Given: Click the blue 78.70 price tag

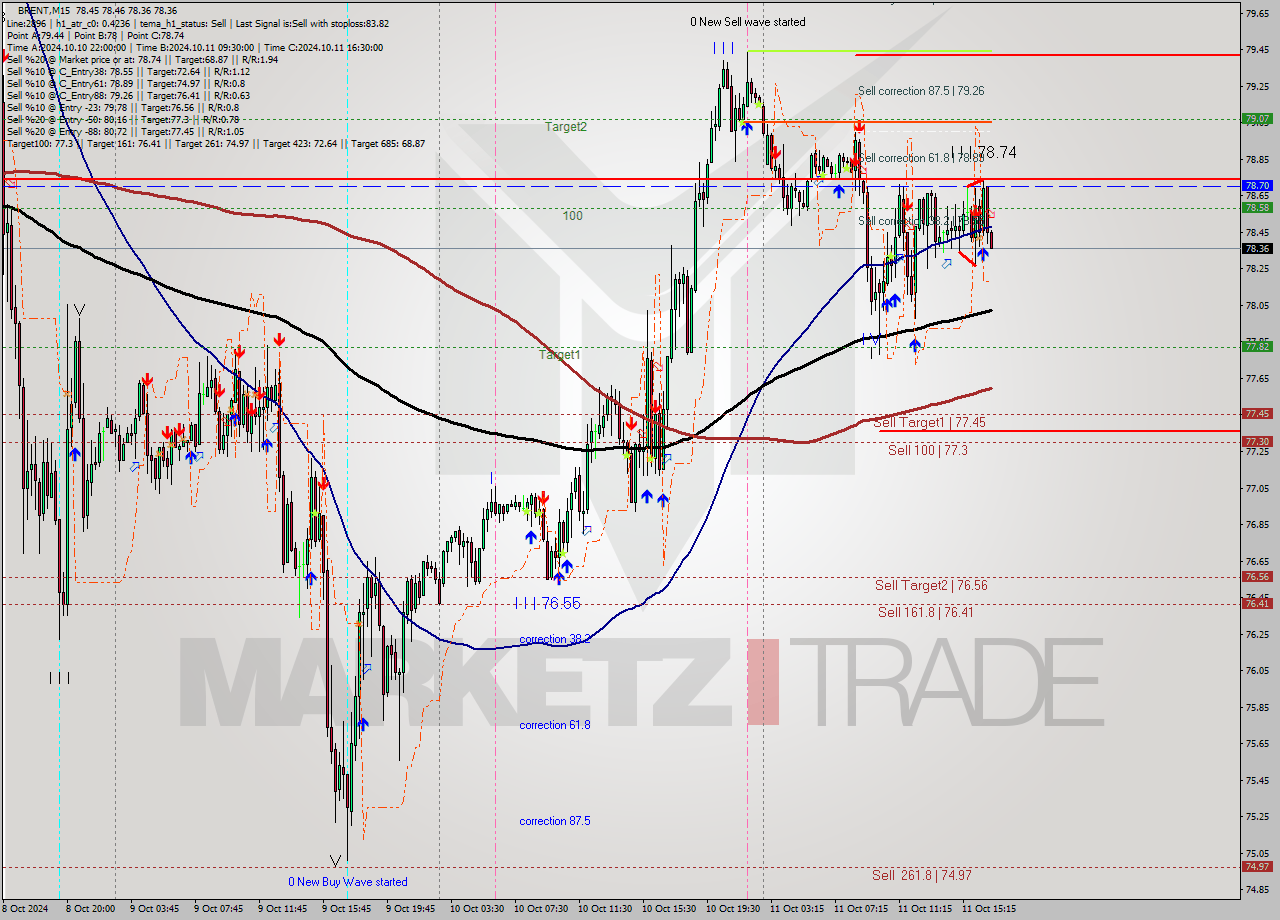Looking at the screenshot, I should [x=1257, y=186].
